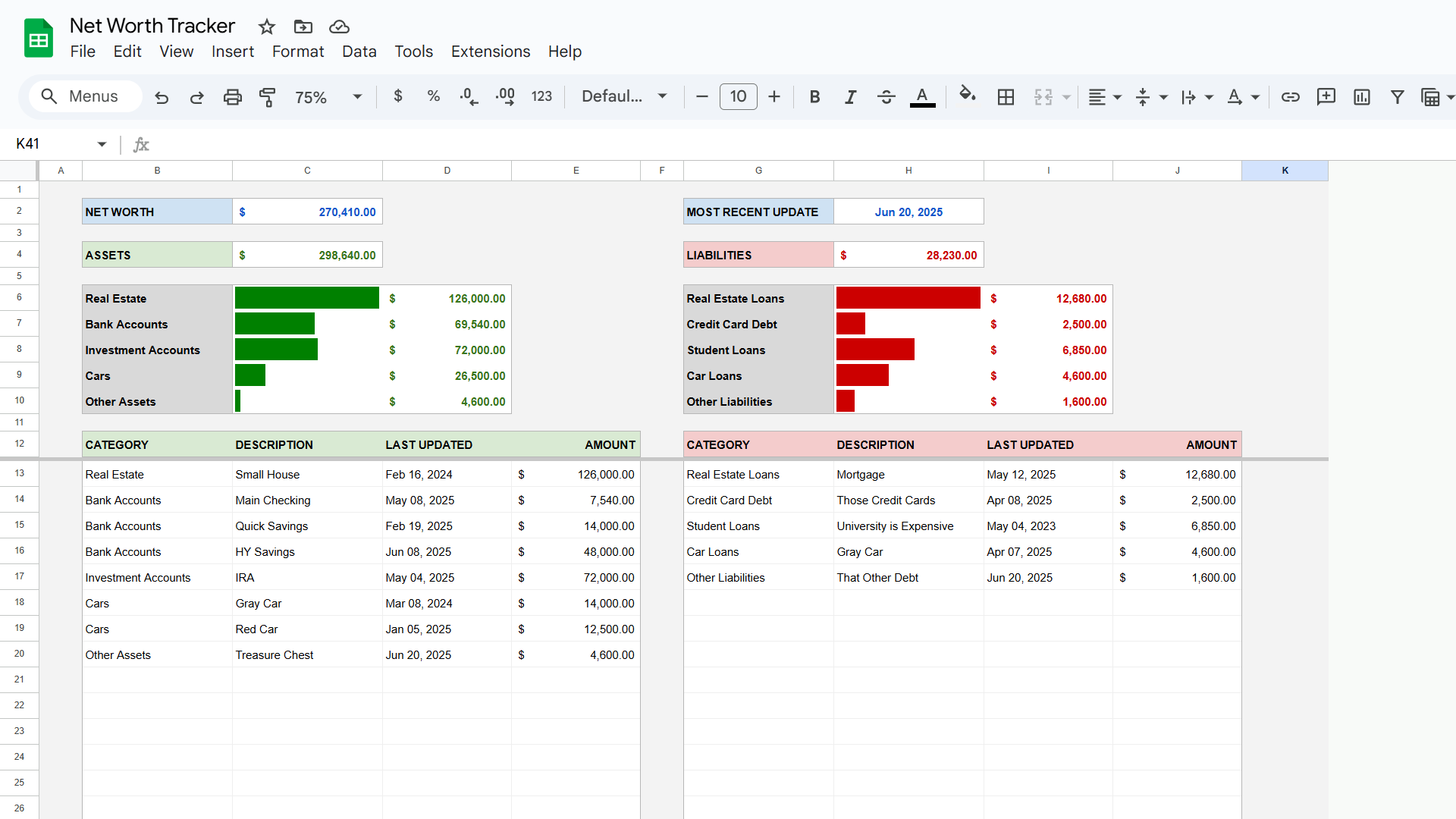1456x819 pixels.
Task: Click the Undo arrow icon
Action: [162, 97]
